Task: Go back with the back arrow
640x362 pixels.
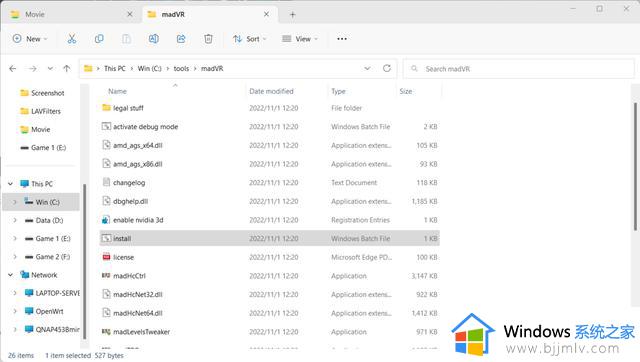Action: click(x=13, y=69)
